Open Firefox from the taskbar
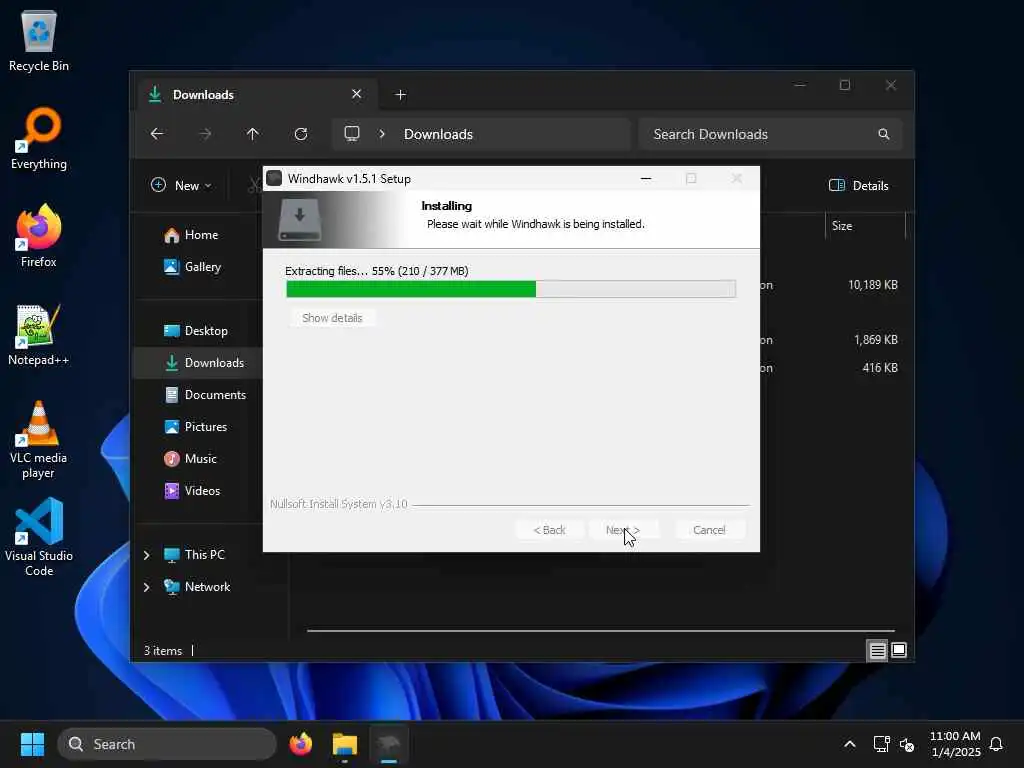Image resolution: width=1024 pixels, height=768 pixels. tap(300, 744)
